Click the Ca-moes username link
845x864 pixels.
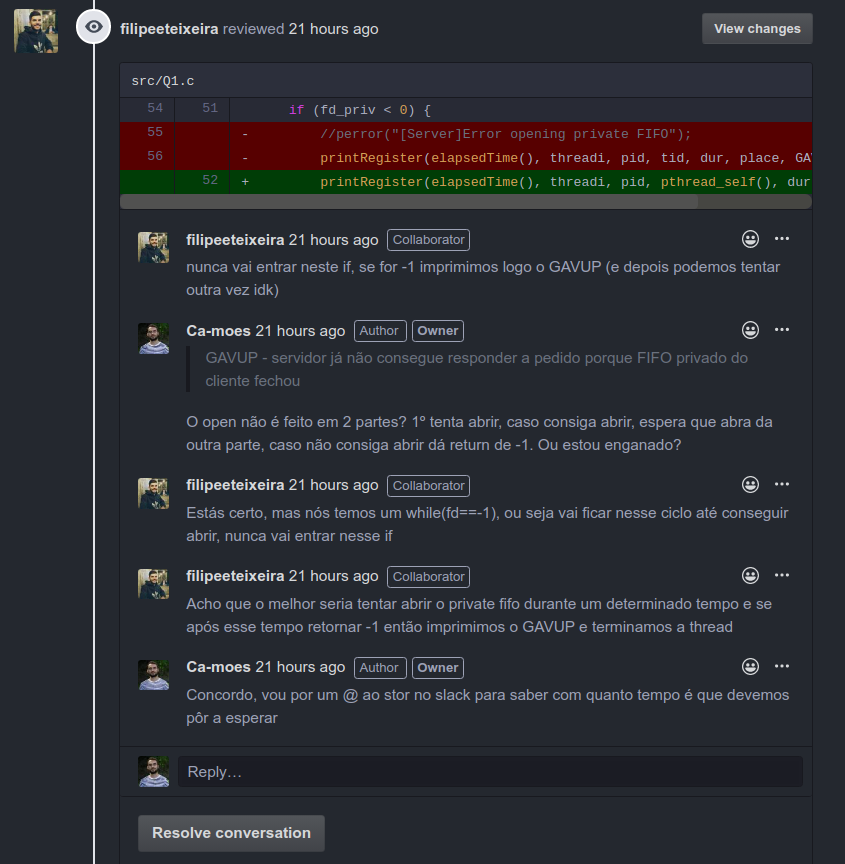point(220,330)
